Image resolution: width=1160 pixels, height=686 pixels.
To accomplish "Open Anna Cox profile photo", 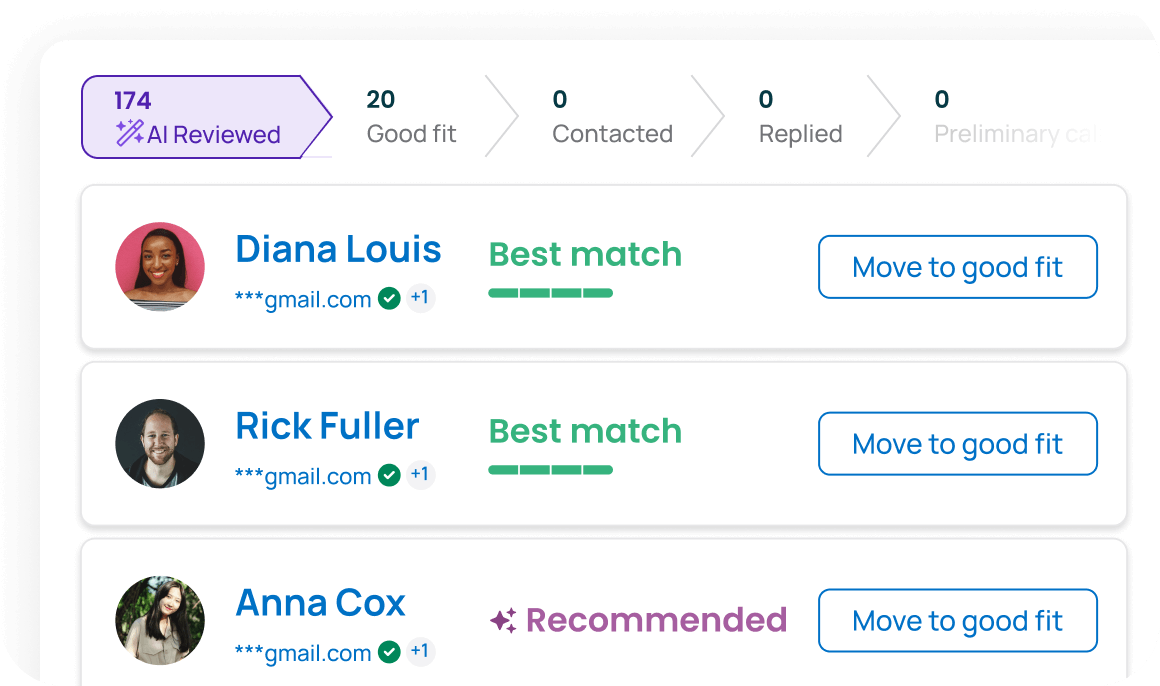I will tap(160, 621).
